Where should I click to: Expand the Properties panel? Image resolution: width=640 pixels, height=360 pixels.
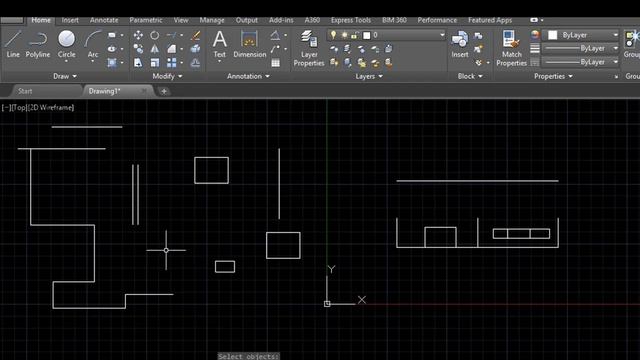tap(553, 76)
